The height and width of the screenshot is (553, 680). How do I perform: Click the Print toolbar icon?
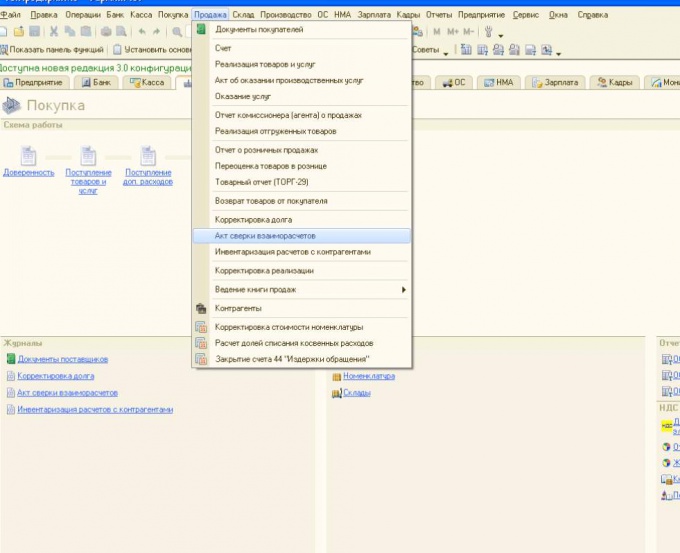(106, 31)
